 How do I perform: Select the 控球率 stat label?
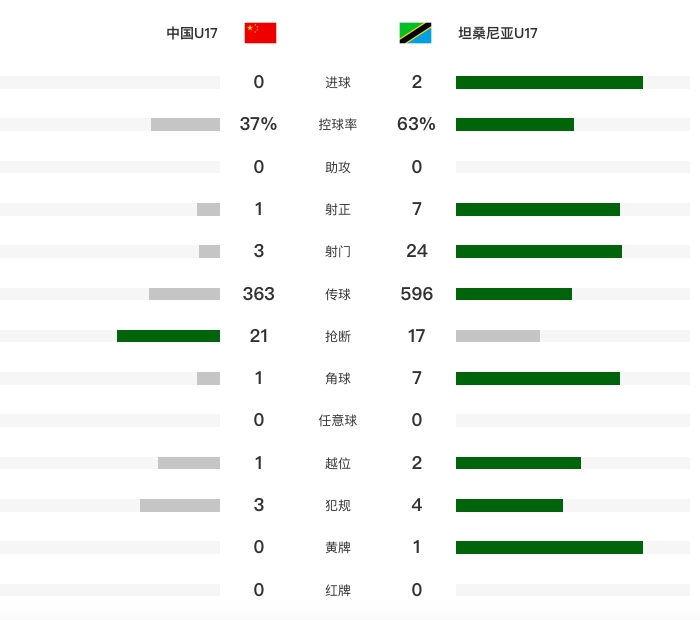pos(338,125)
